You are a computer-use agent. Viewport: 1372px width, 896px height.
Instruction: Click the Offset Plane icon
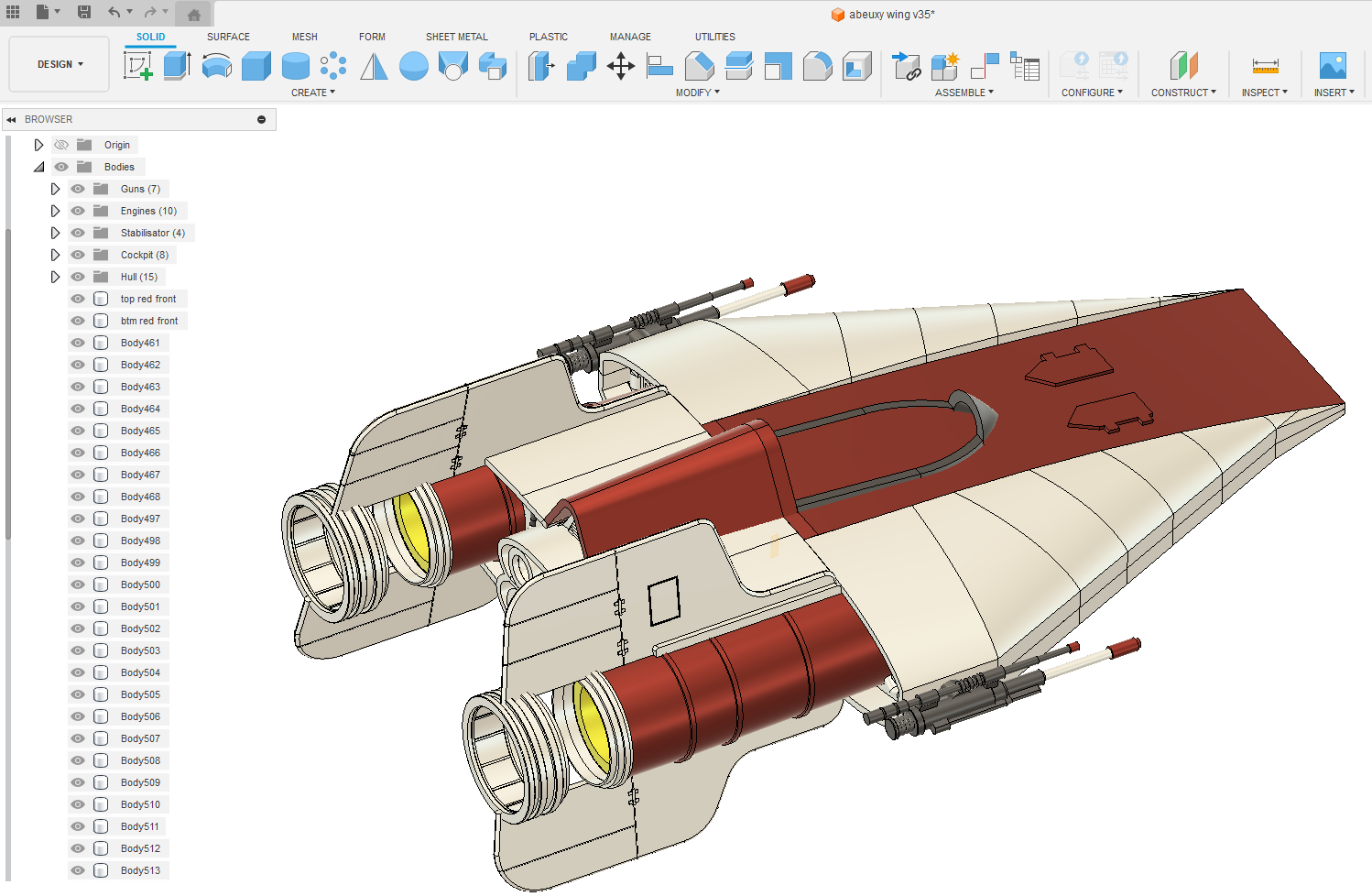(x=1183, y=66)
